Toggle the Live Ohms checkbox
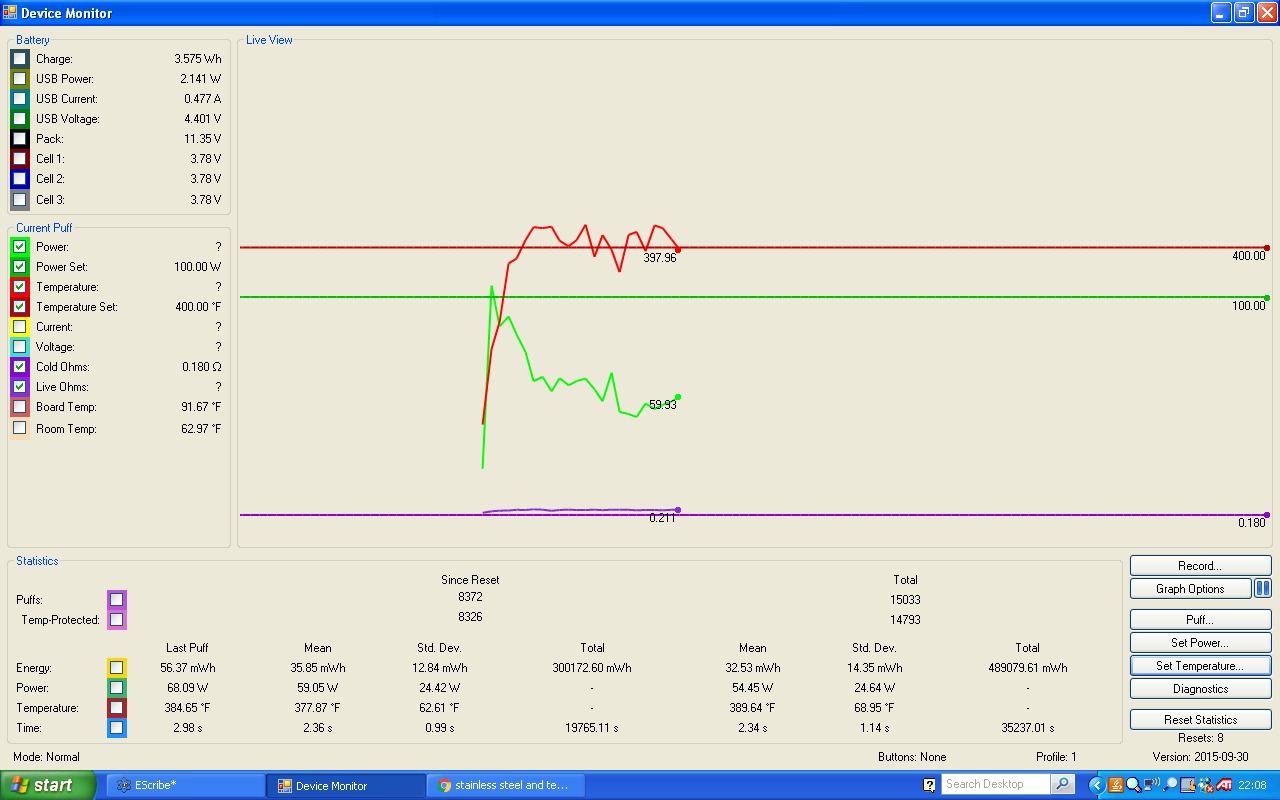The height and width of the screenshot is (800, 1280). (x=20, y=387)
